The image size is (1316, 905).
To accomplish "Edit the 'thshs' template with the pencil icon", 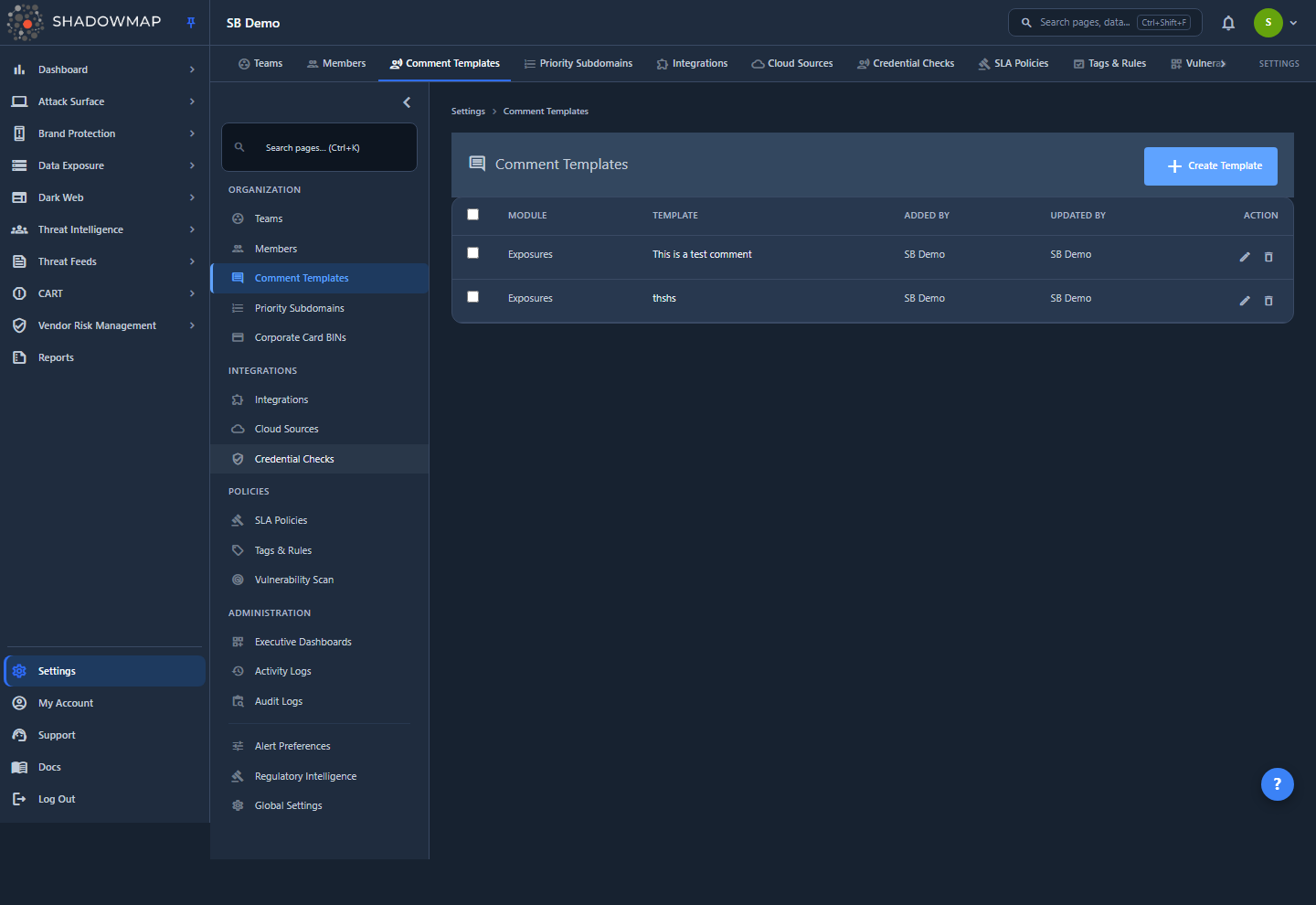I will click(1244, 301).
